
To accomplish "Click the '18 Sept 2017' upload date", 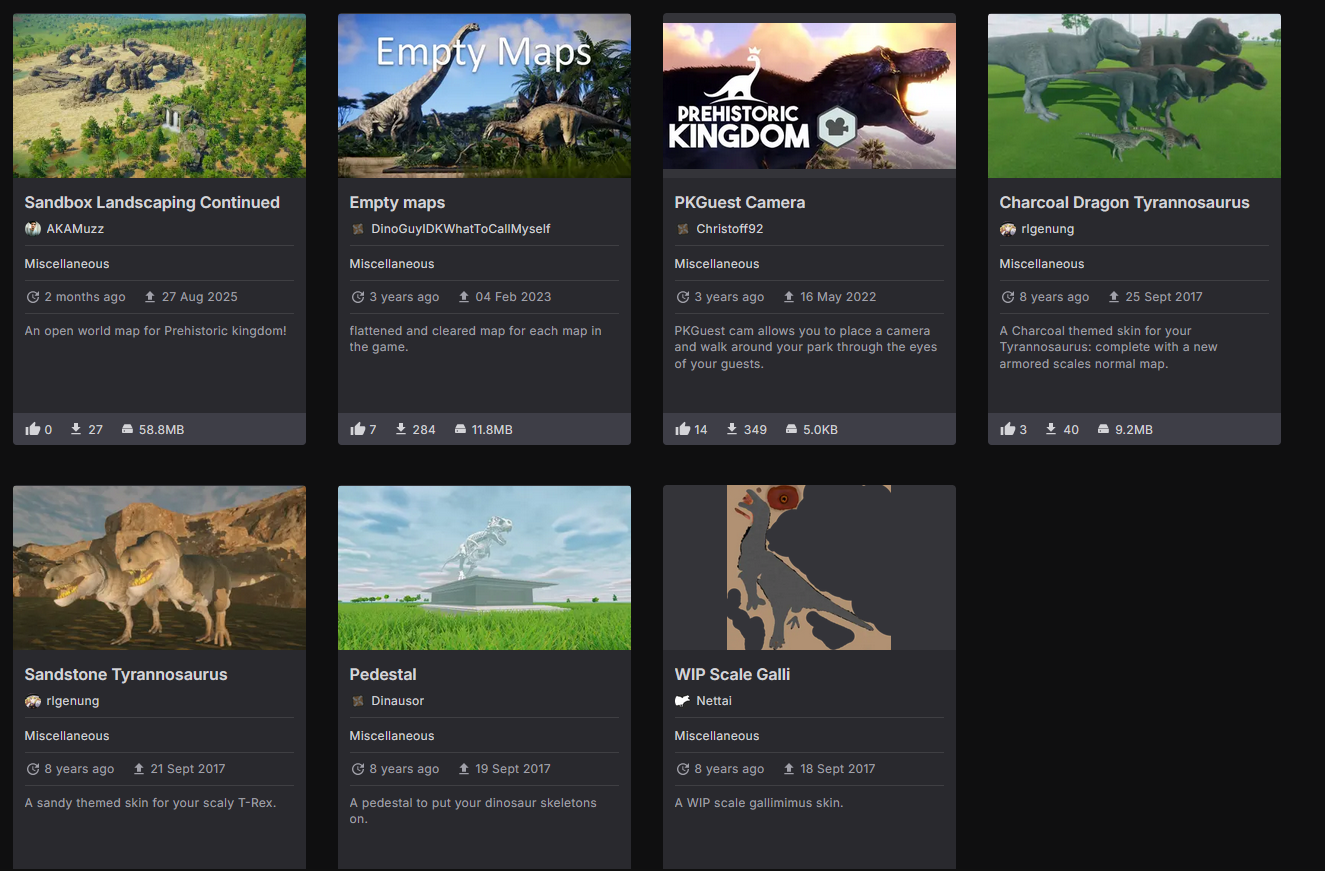I will [838, 769].
